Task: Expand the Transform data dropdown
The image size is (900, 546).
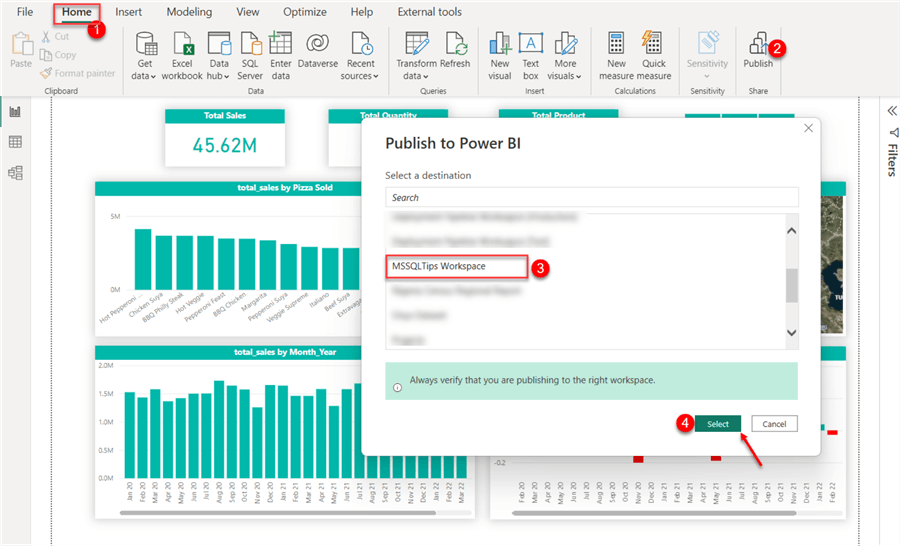Action: click(x=425, y=76)
